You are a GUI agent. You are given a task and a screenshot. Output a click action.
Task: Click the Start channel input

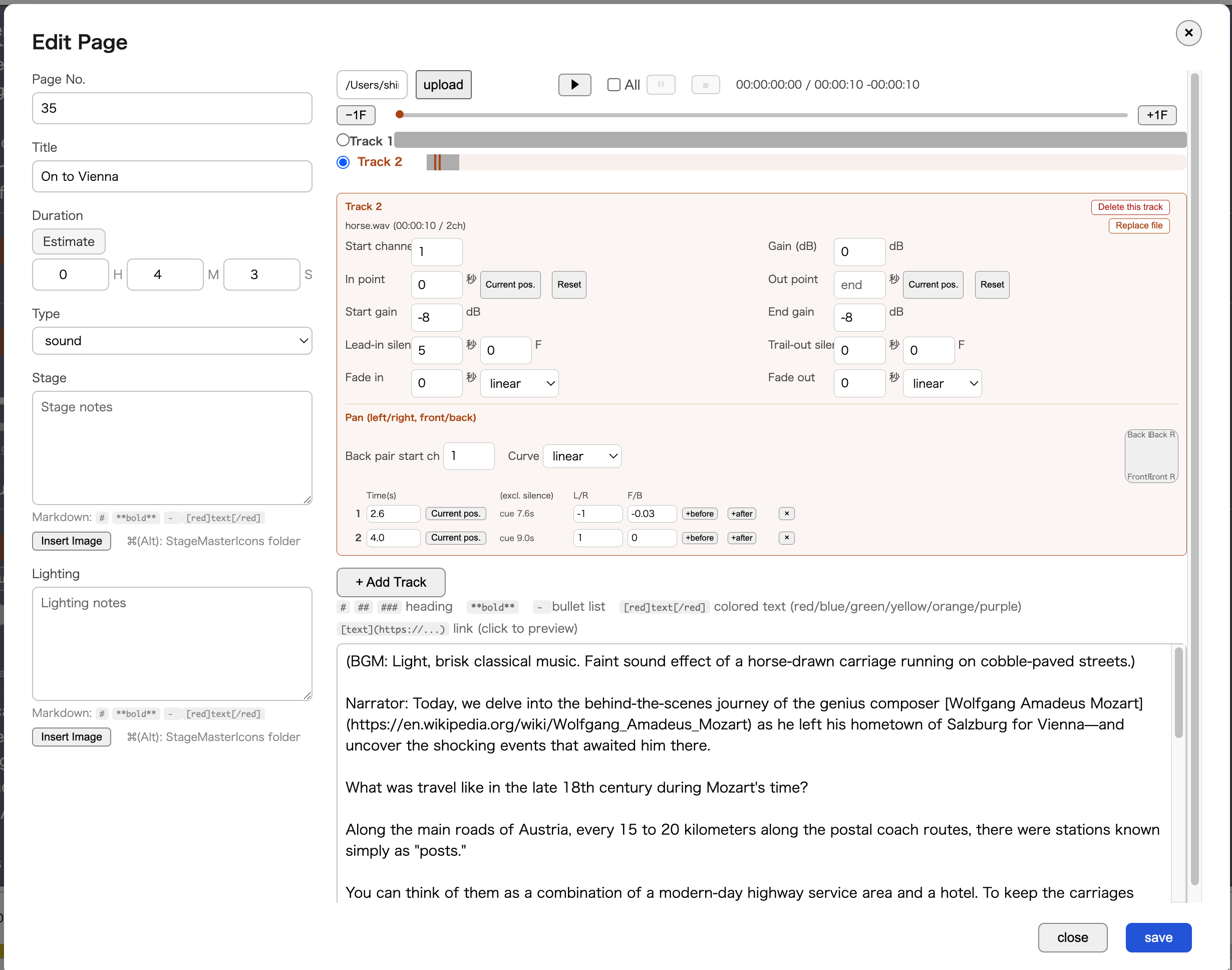(x=437, y=252)
